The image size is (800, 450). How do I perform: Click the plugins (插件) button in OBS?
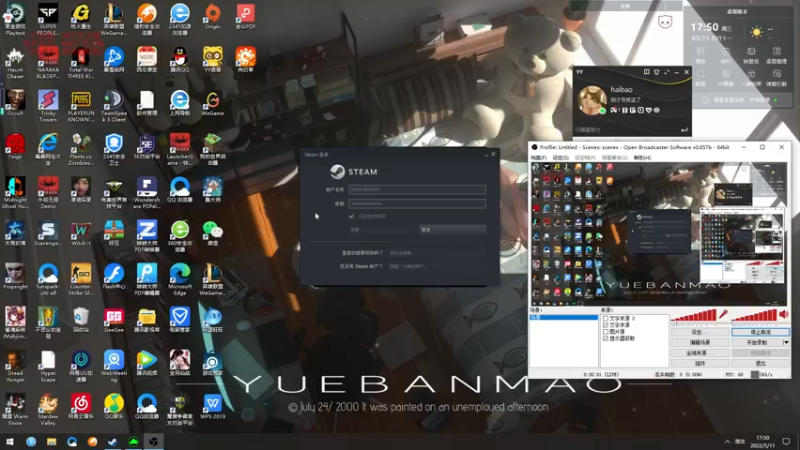pos(700,363)
